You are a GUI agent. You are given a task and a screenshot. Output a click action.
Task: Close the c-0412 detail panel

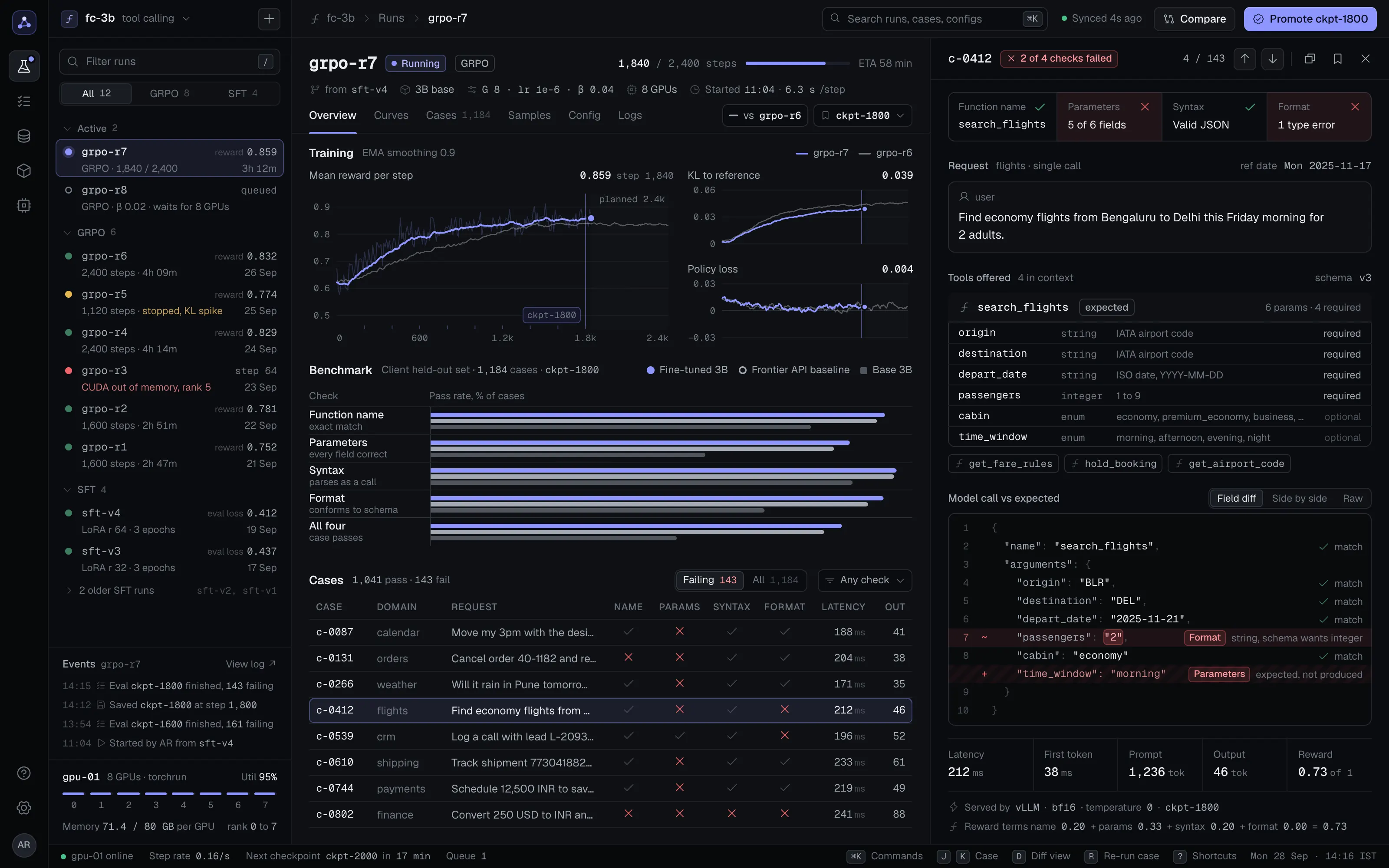[1366, 59]
